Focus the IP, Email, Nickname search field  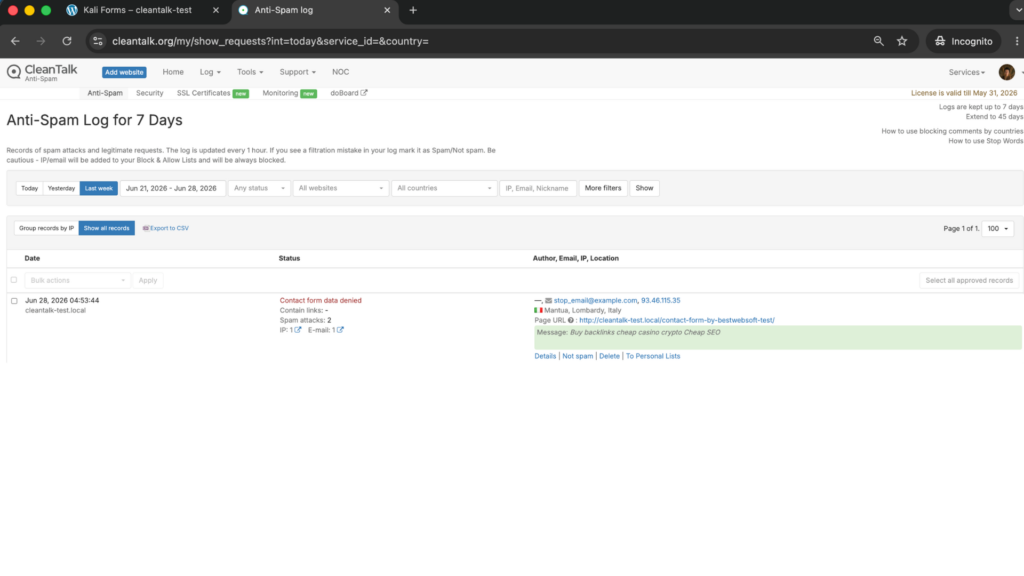(537, 188)
